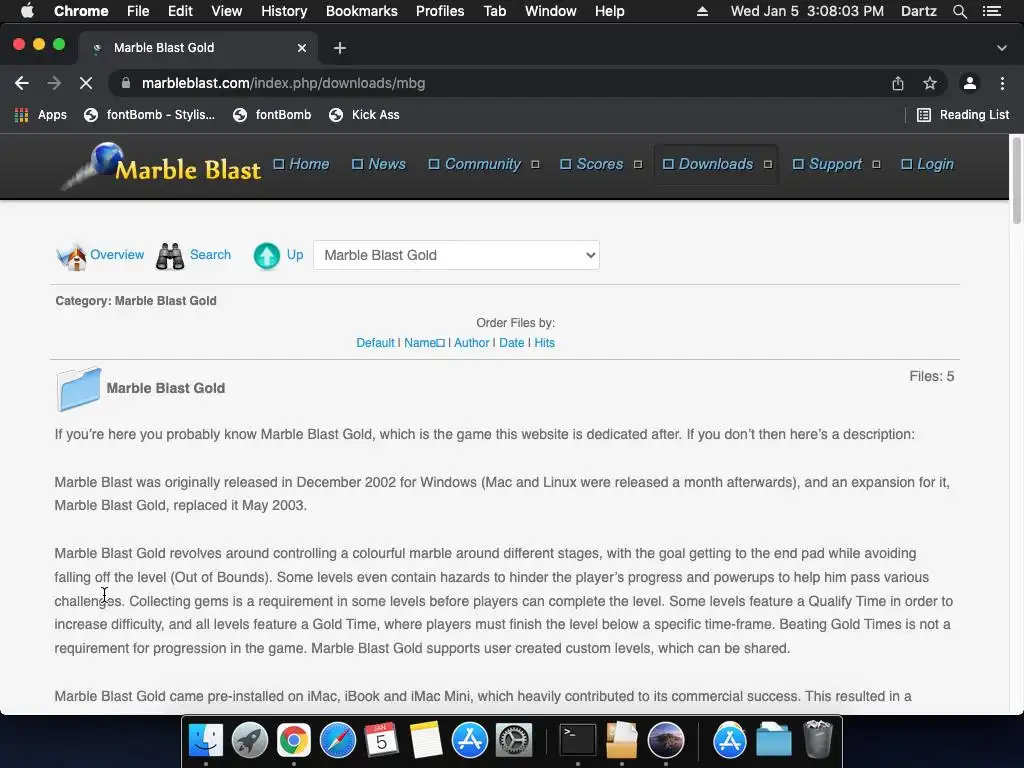Click the green Up arrow icon
The width and height of the screenshot is (1024, 768).
(x=266, y=256)
